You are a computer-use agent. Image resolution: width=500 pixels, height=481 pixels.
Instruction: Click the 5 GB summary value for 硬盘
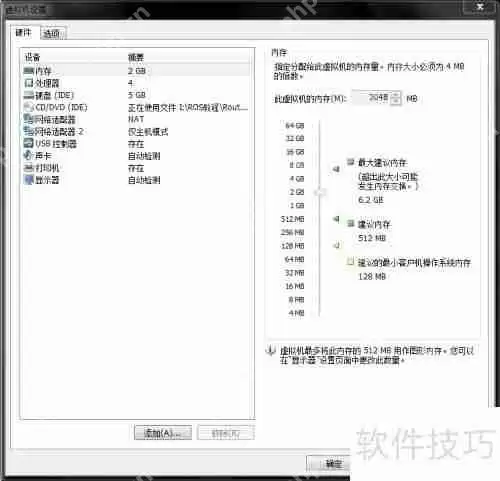[x=137, y=95]
